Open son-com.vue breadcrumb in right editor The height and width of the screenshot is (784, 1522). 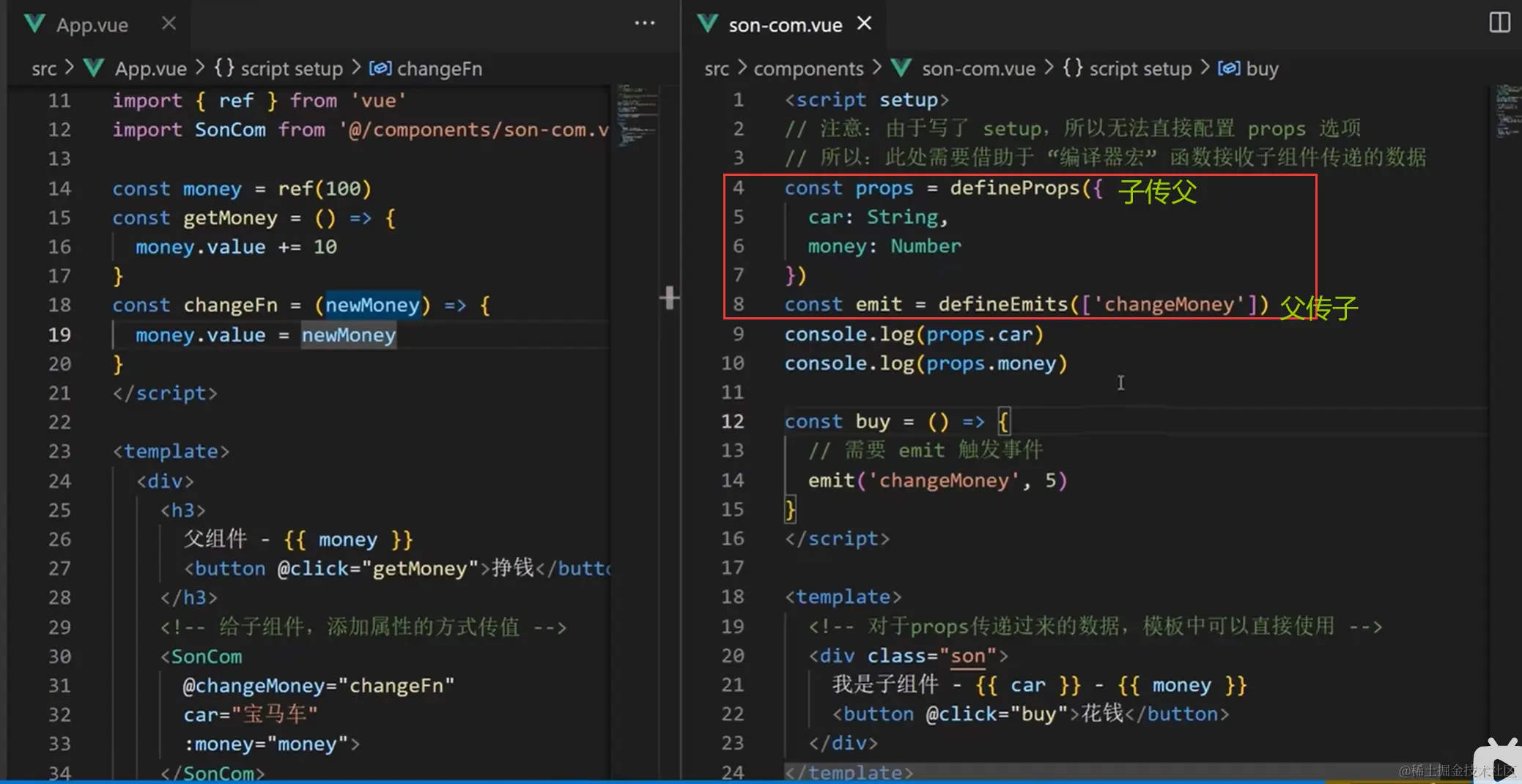(978, 69)
